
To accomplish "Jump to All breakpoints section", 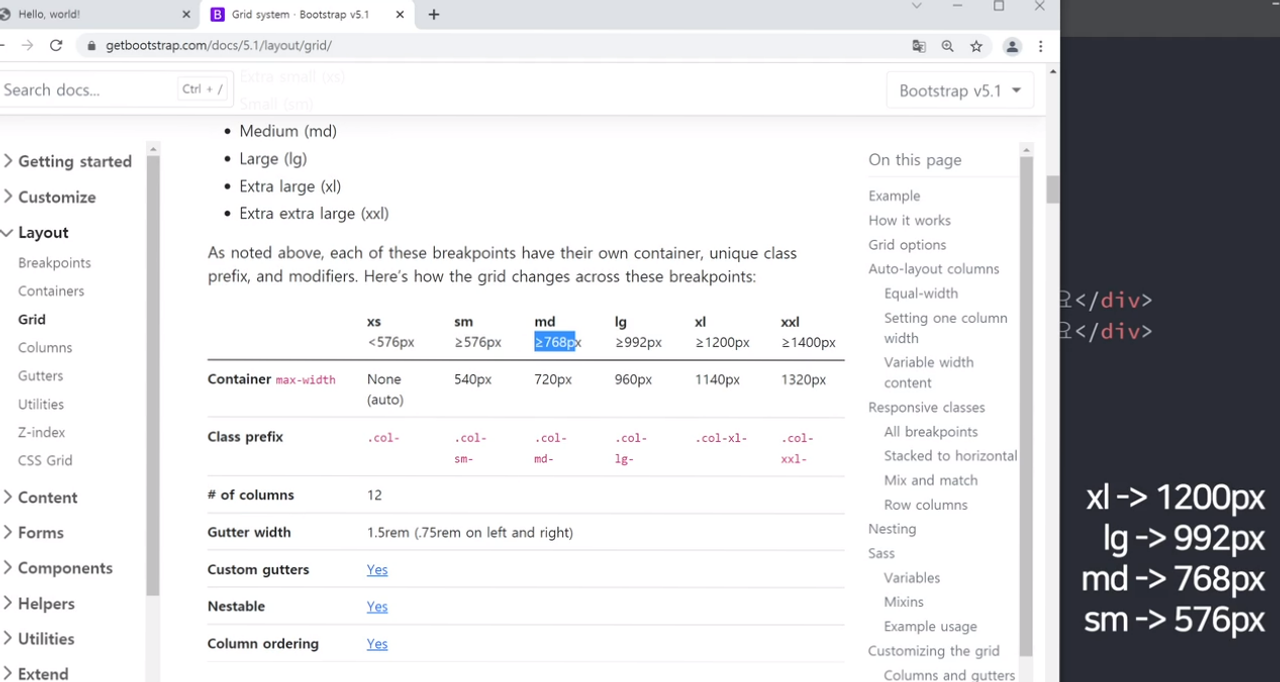I will (x=931, y=432).
